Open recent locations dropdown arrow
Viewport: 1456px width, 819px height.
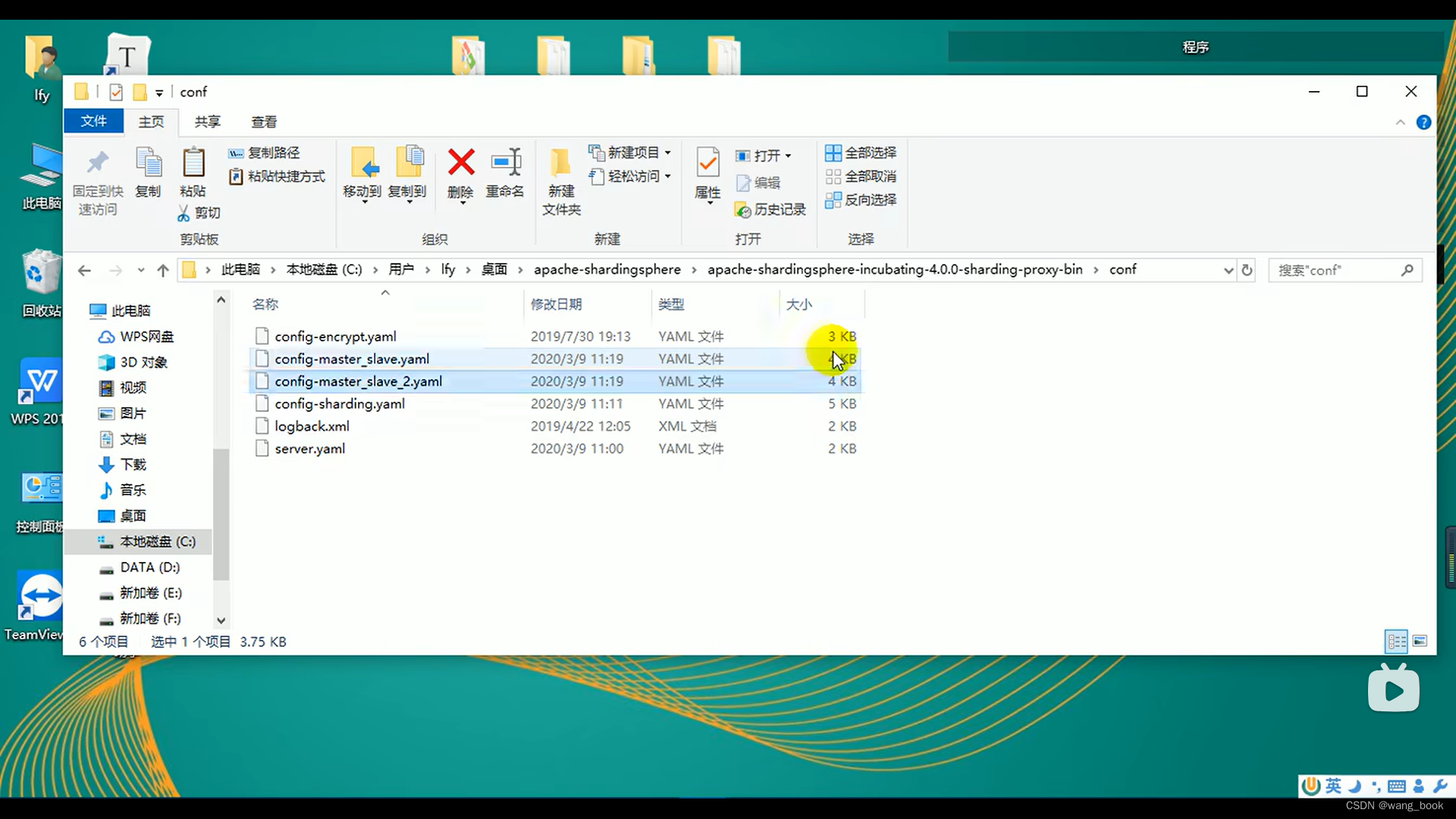pyautogui.click(x=140, y=270)
